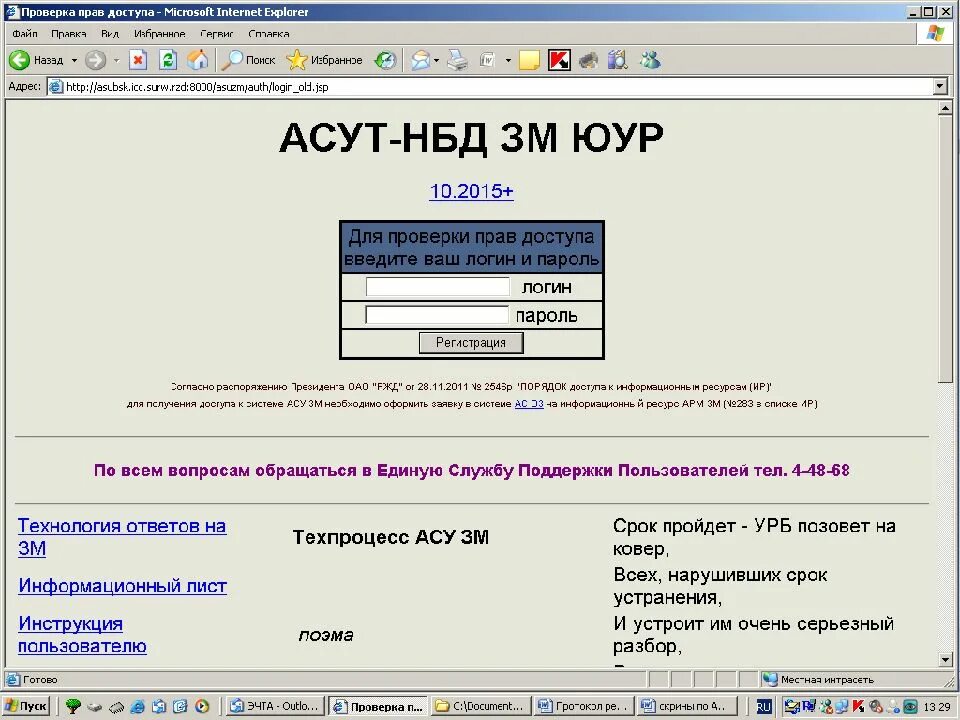Click the RU language indicator

pyautogui.click(x=763, y=707)
